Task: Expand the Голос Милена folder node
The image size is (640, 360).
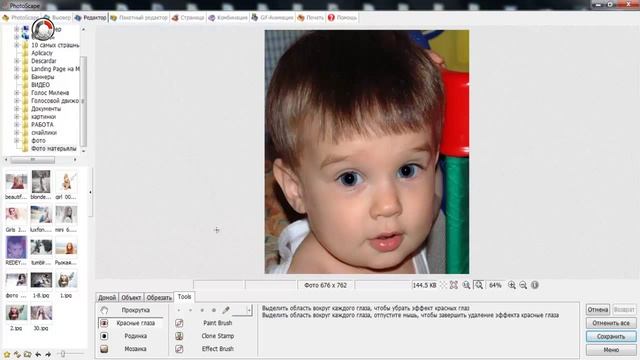Action: point(17,93)
